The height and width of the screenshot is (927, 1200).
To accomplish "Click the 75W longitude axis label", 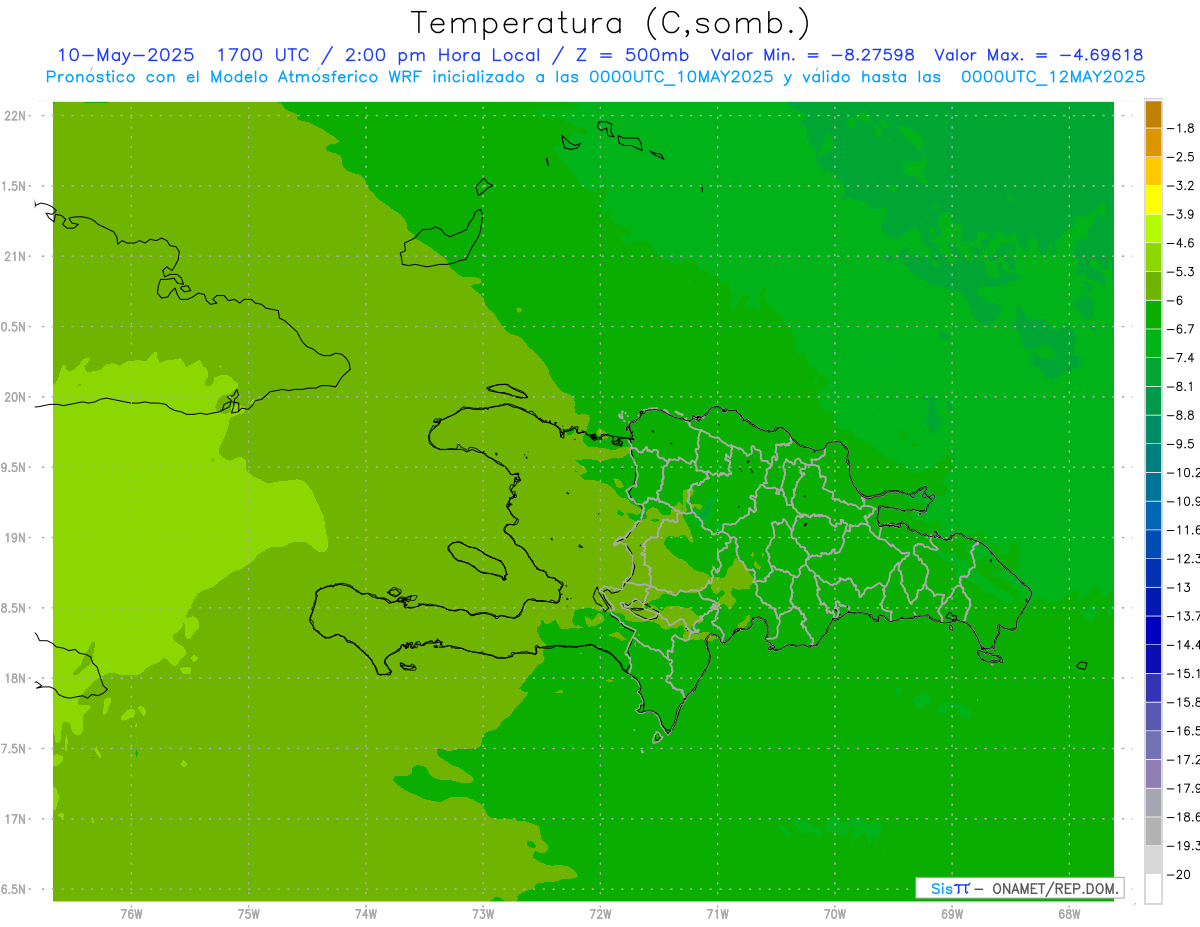I will (x=248, y=913).
